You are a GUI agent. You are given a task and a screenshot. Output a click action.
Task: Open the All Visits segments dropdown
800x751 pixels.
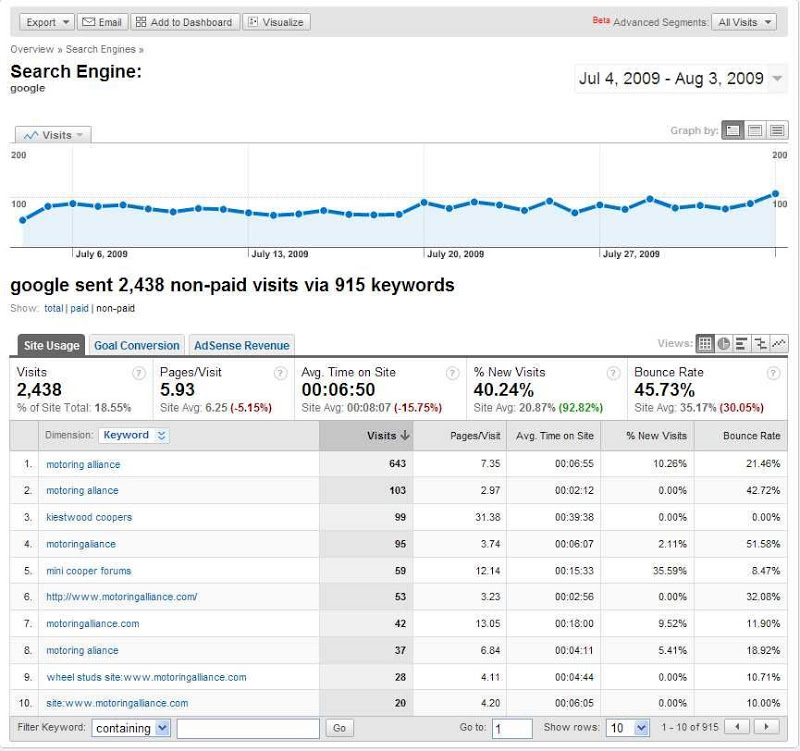744,22
